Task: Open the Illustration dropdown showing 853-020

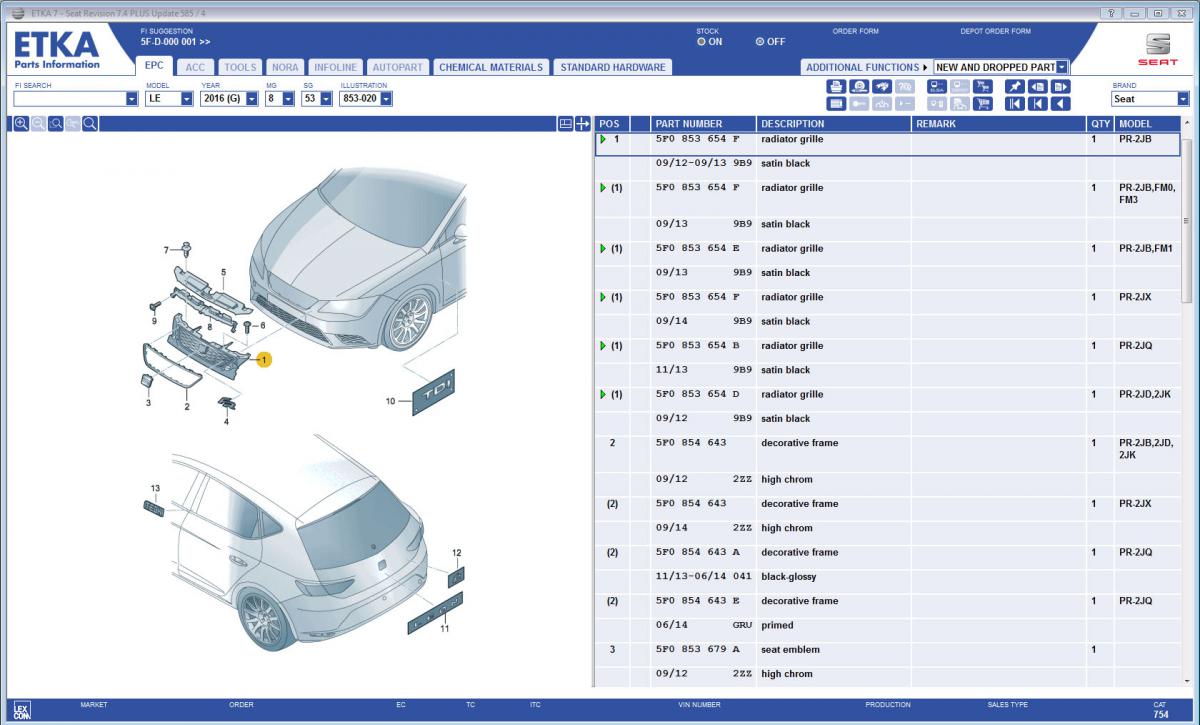Action: [386, 99]
